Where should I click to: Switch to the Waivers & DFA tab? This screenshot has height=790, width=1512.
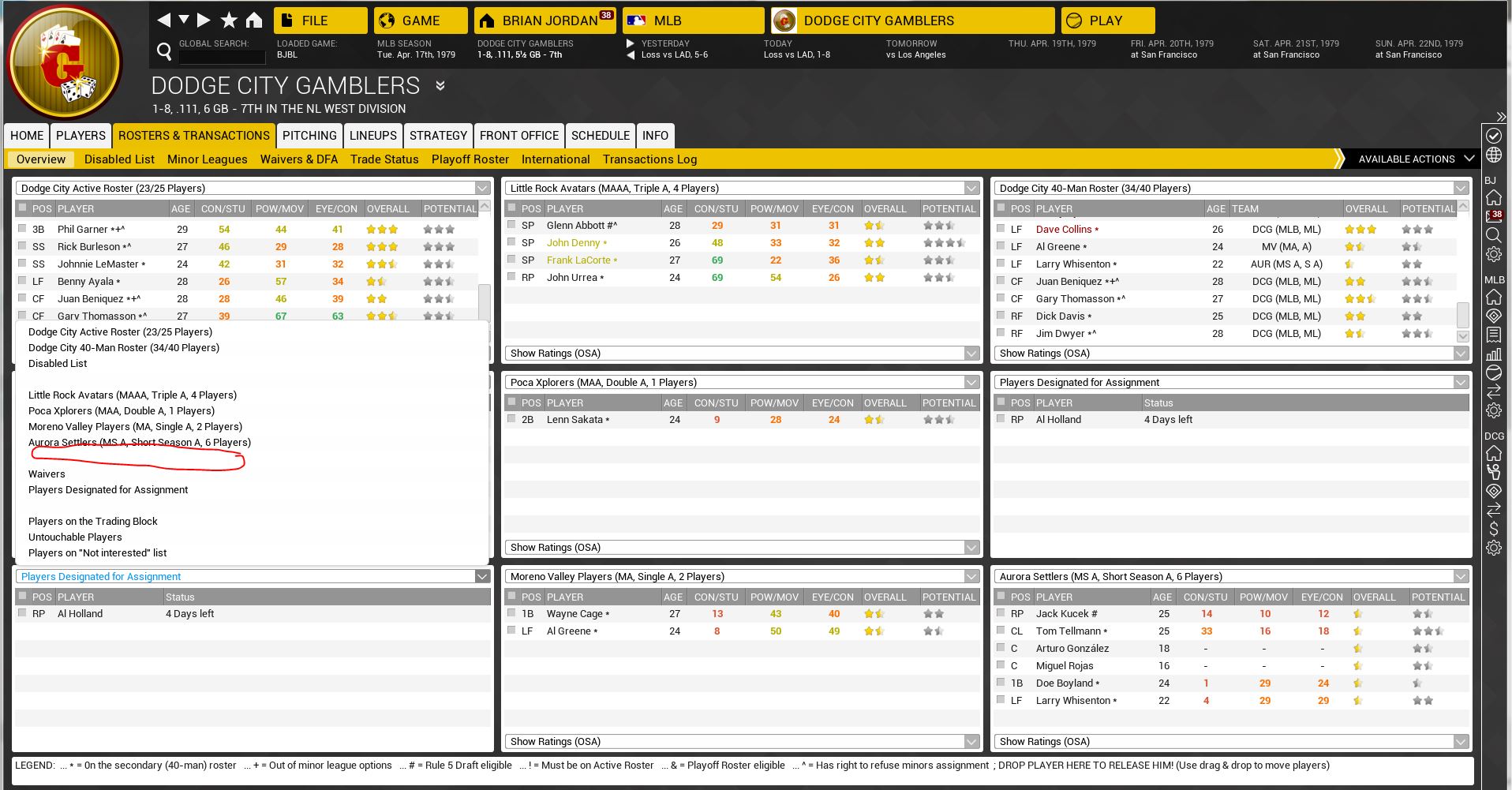click(x=298, y=159)
